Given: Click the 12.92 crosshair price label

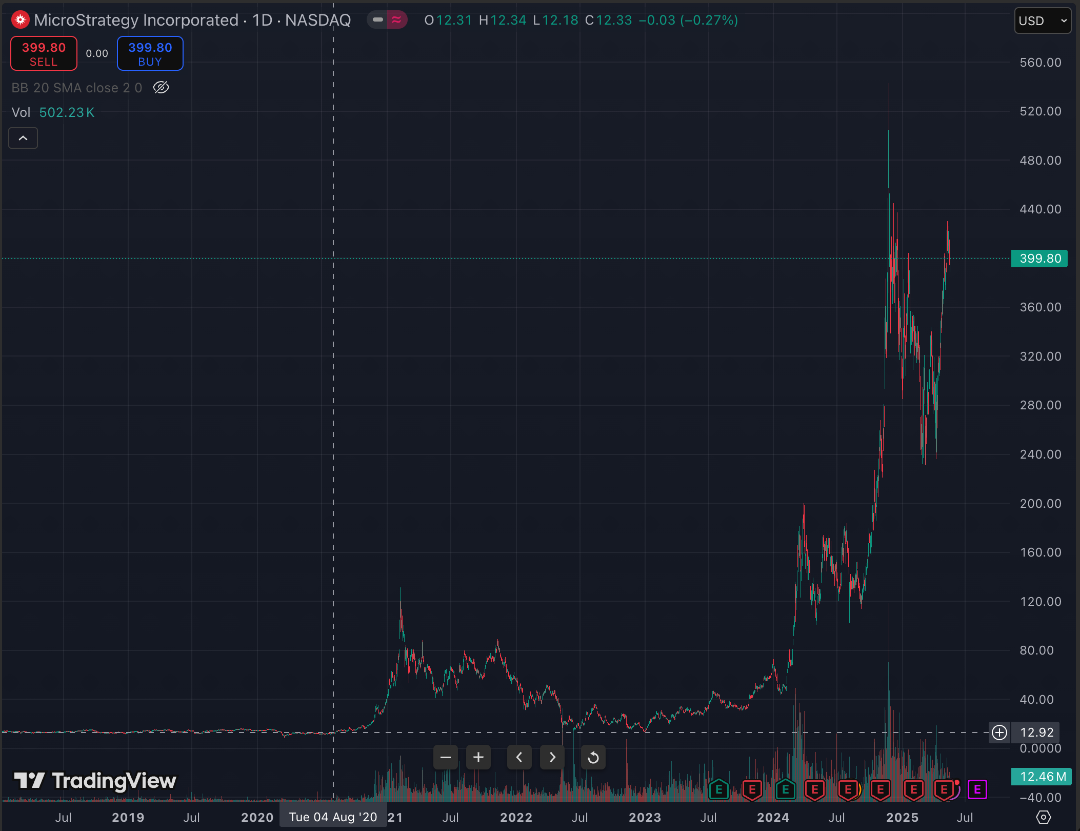Looking at the screenshot, I should coord(1037,732).
